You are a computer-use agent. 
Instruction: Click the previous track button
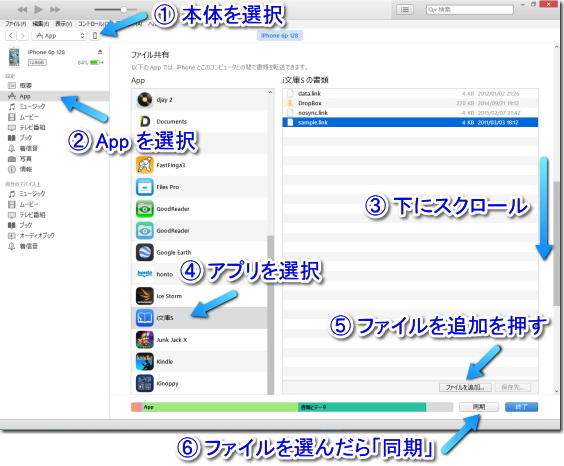click(x=22, y=9)
